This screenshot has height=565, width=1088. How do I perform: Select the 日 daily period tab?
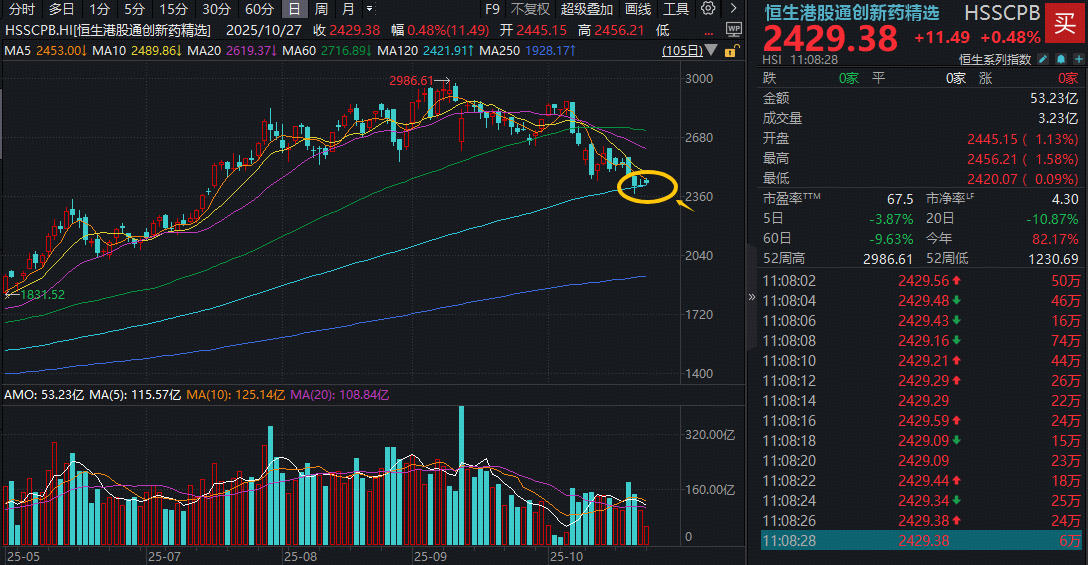(295, 9)
